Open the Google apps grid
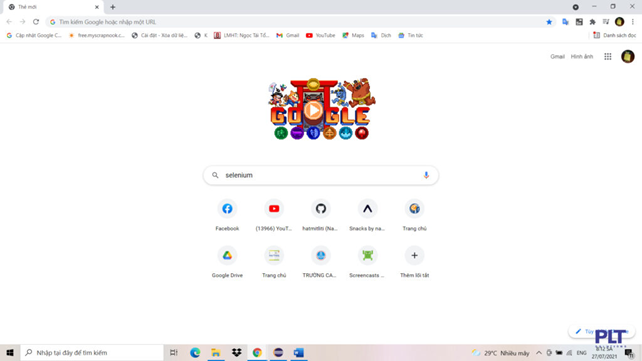 608,56
